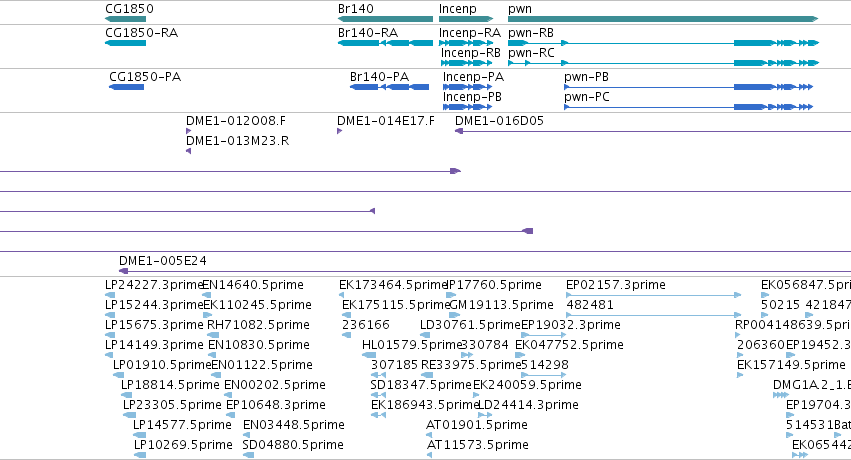Open the 482481 EST label
Image resolution: width=851 pixels, height=460 pixels.
coord(590,305)
